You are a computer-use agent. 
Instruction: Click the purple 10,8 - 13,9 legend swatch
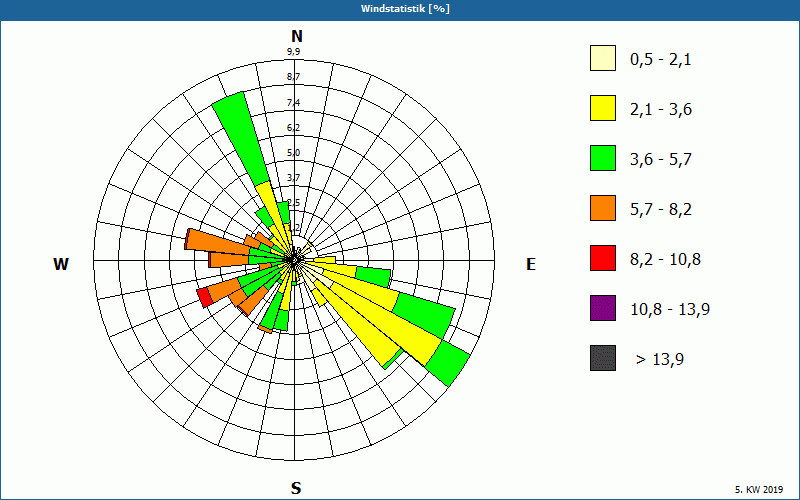point(603,308)
